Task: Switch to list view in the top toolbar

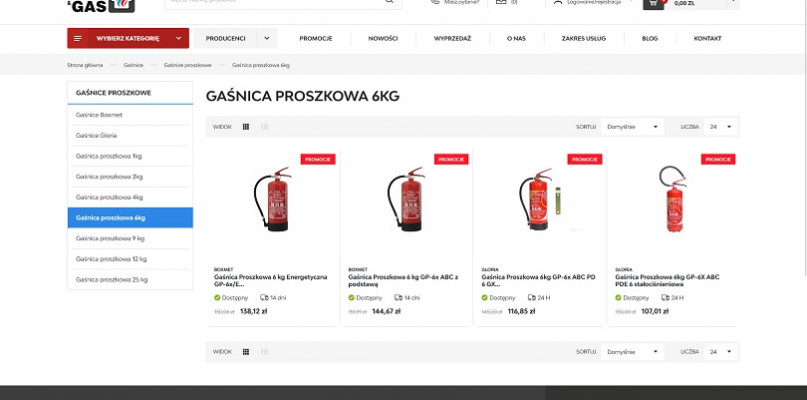Action: pyautogui.click(x=265, y=127)
